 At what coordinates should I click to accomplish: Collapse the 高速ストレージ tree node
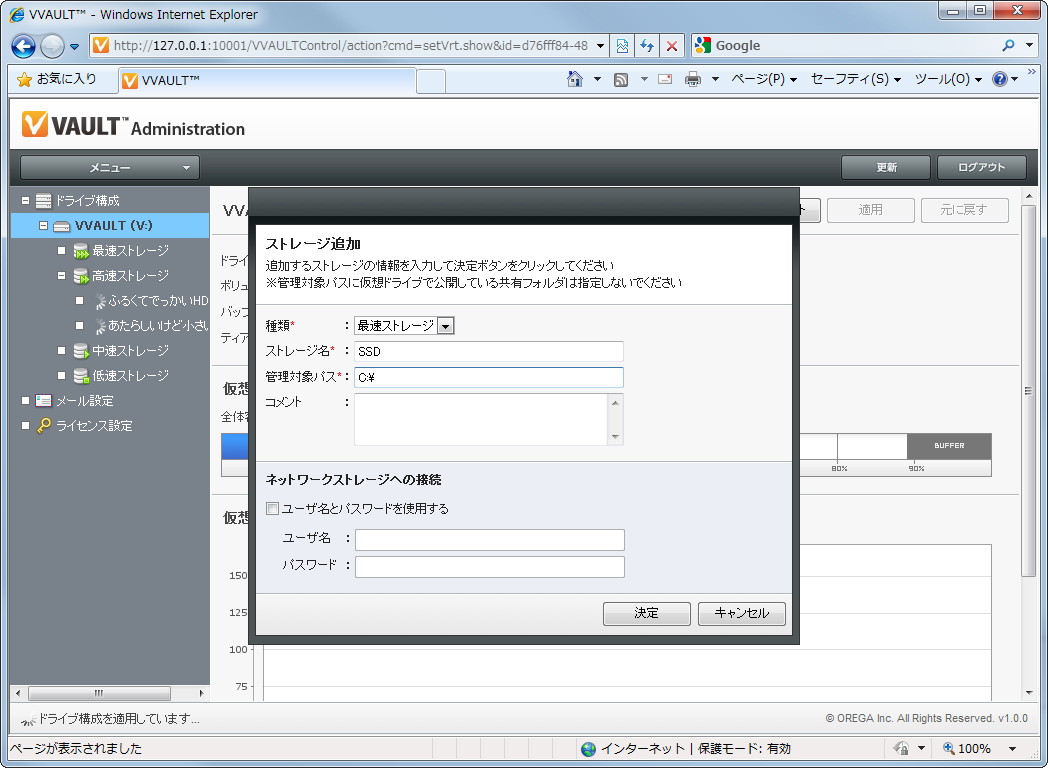coord(61,275)
